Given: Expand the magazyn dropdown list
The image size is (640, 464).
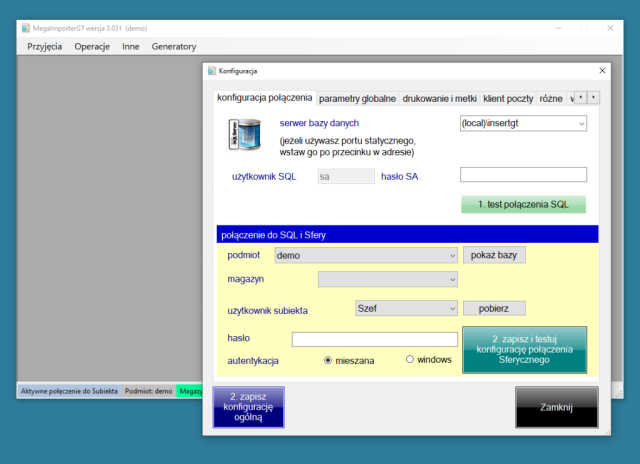Looking at the screenshot, I should click(388, 279).
